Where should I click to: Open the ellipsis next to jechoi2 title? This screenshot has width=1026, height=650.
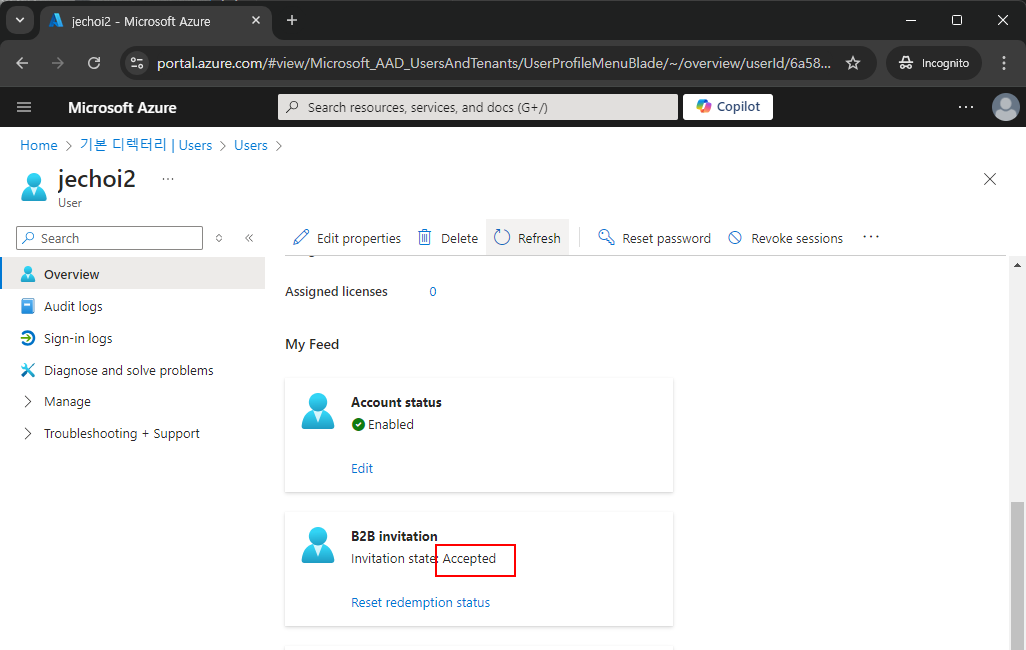click(168, 179)
